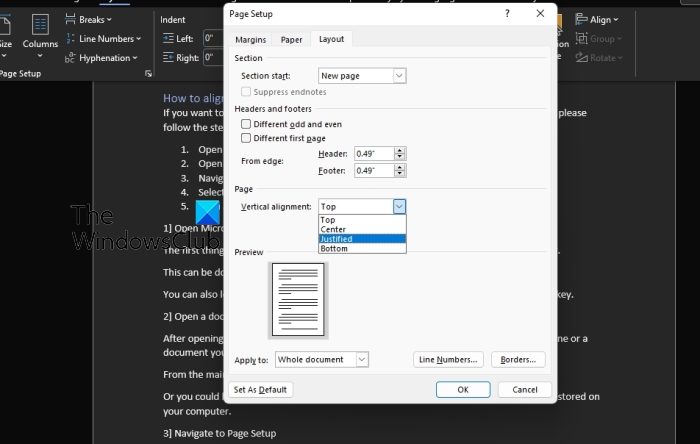This screenshot has width=700, height=444.
Task: Open the Borders dialog button
Action: pyautogui.click(x=518, y=360)
